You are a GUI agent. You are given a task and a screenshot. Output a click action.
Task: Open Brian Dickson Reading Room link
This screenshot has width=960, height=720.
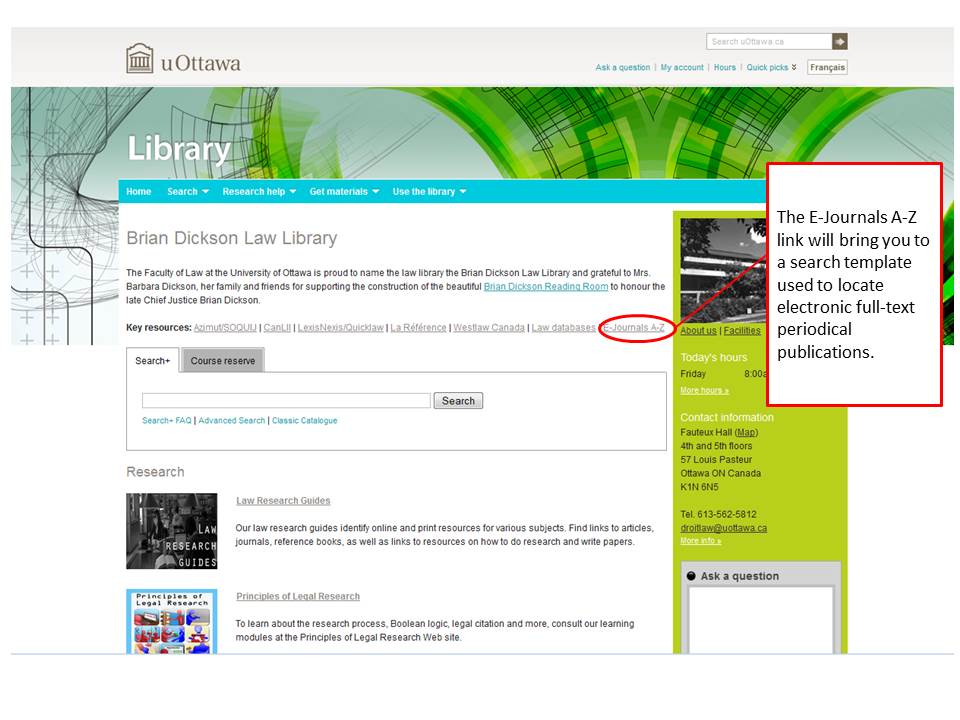(546, 287)
